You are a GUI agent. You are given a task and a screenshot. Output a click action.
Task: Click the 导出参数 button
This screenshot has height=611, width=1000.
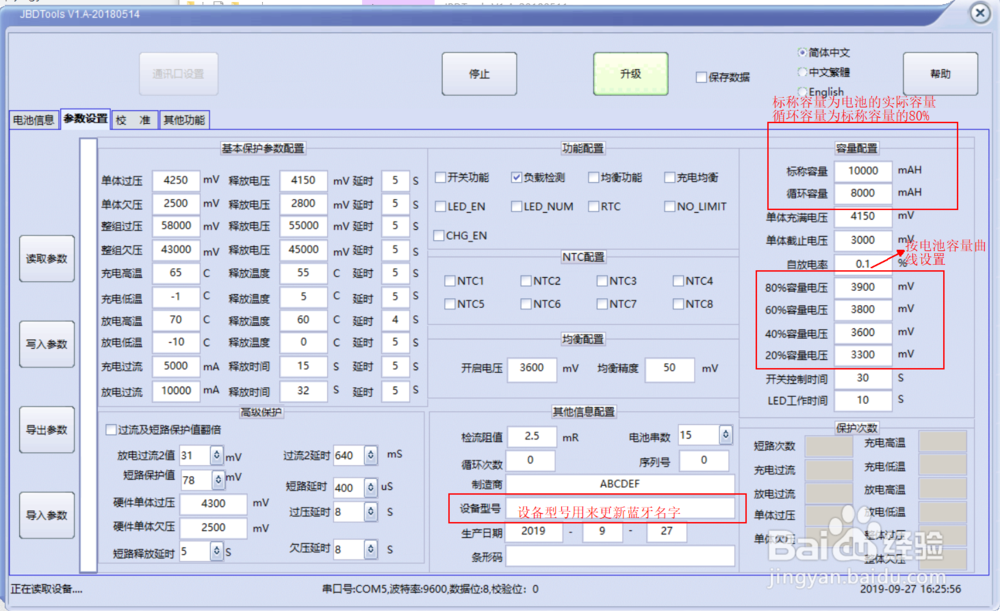click(x=47, y=430)
